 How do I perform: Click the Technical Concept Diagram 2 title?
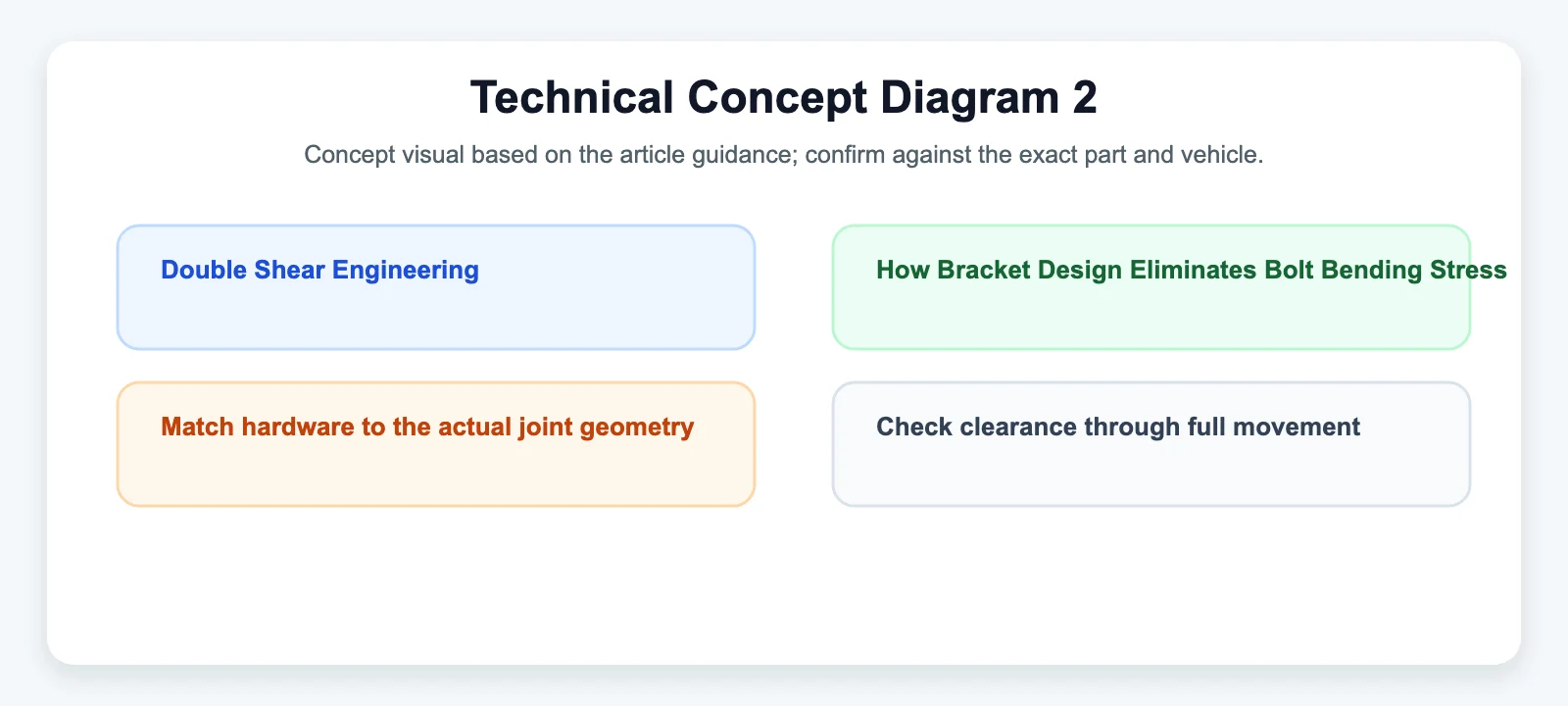point(784,97)
